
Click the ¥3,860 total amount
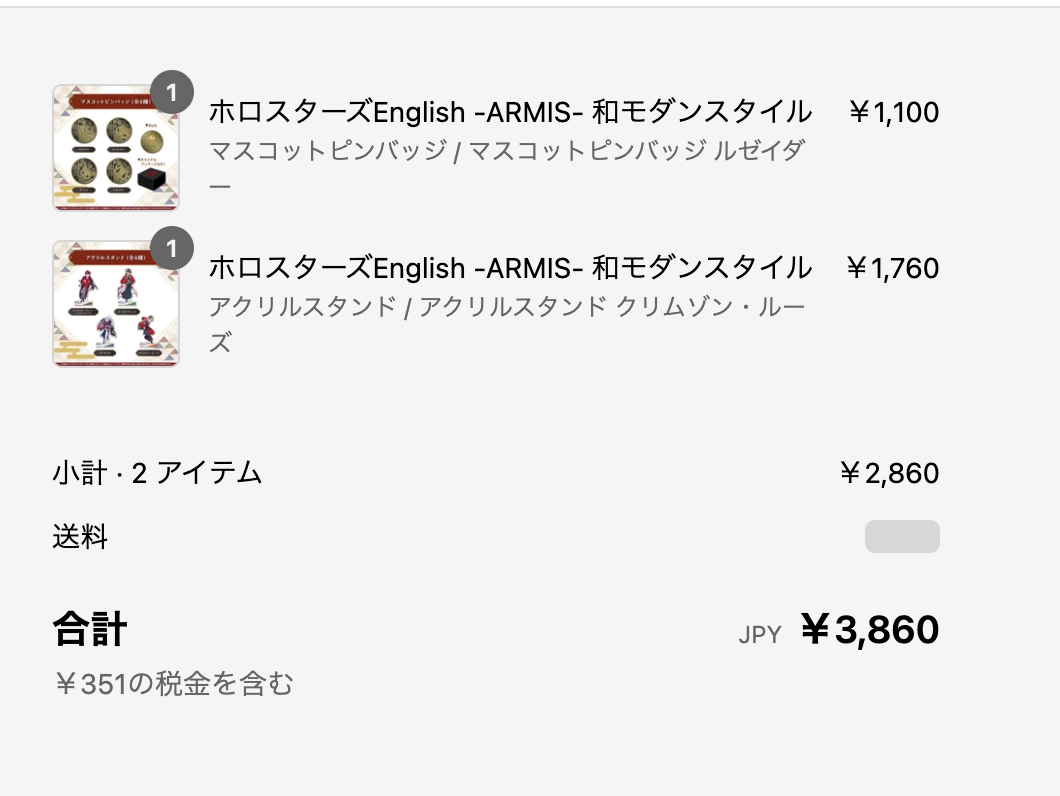869,630
